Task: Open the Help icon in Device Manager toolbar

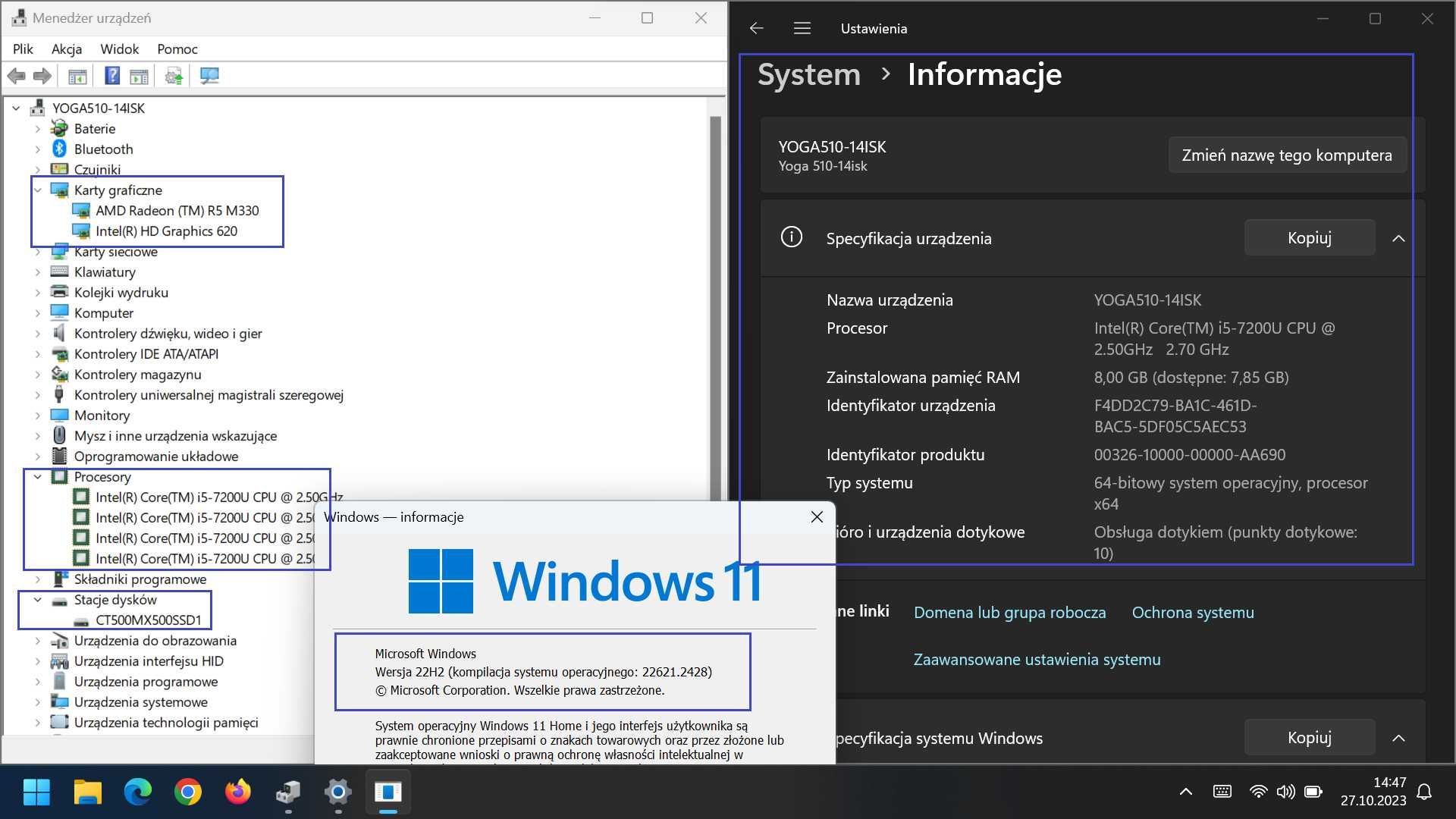Action: click(112, 76)
